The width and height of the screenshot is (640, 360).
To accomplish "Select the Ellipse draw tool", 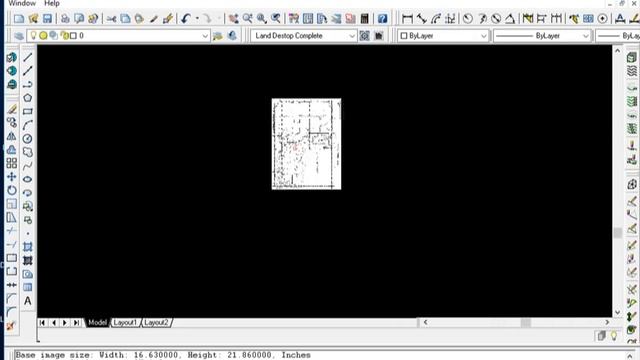I will pos(27,179).
